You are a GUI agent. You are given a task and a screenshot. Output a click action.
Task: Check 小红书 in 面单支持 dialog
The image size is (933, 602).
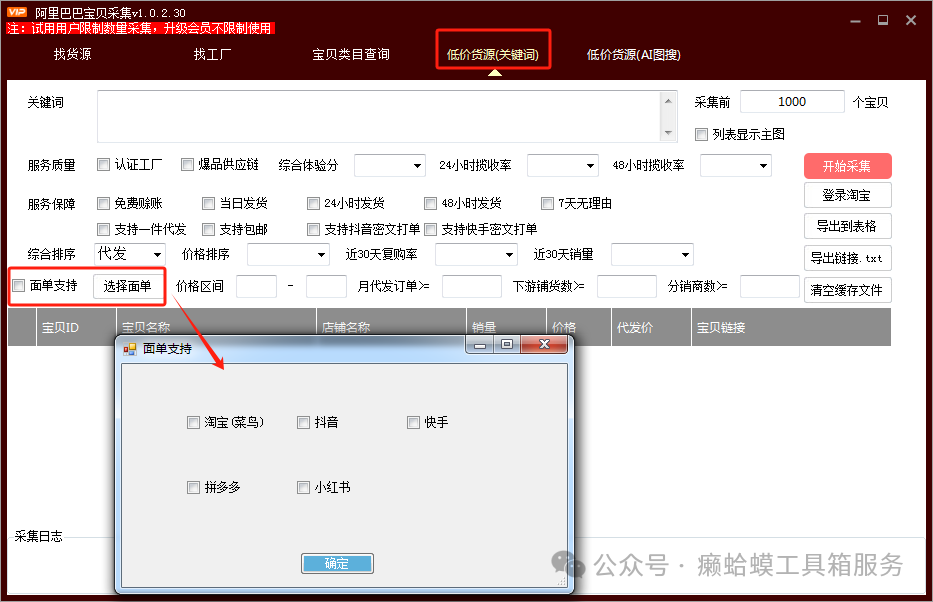coord(303,488)
